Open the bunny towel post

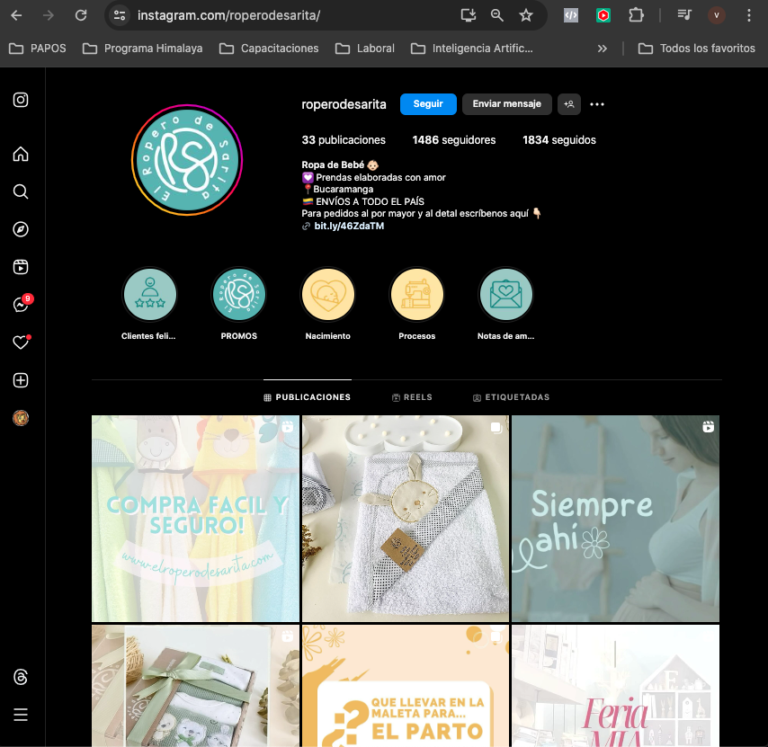[x=405, y=518]
